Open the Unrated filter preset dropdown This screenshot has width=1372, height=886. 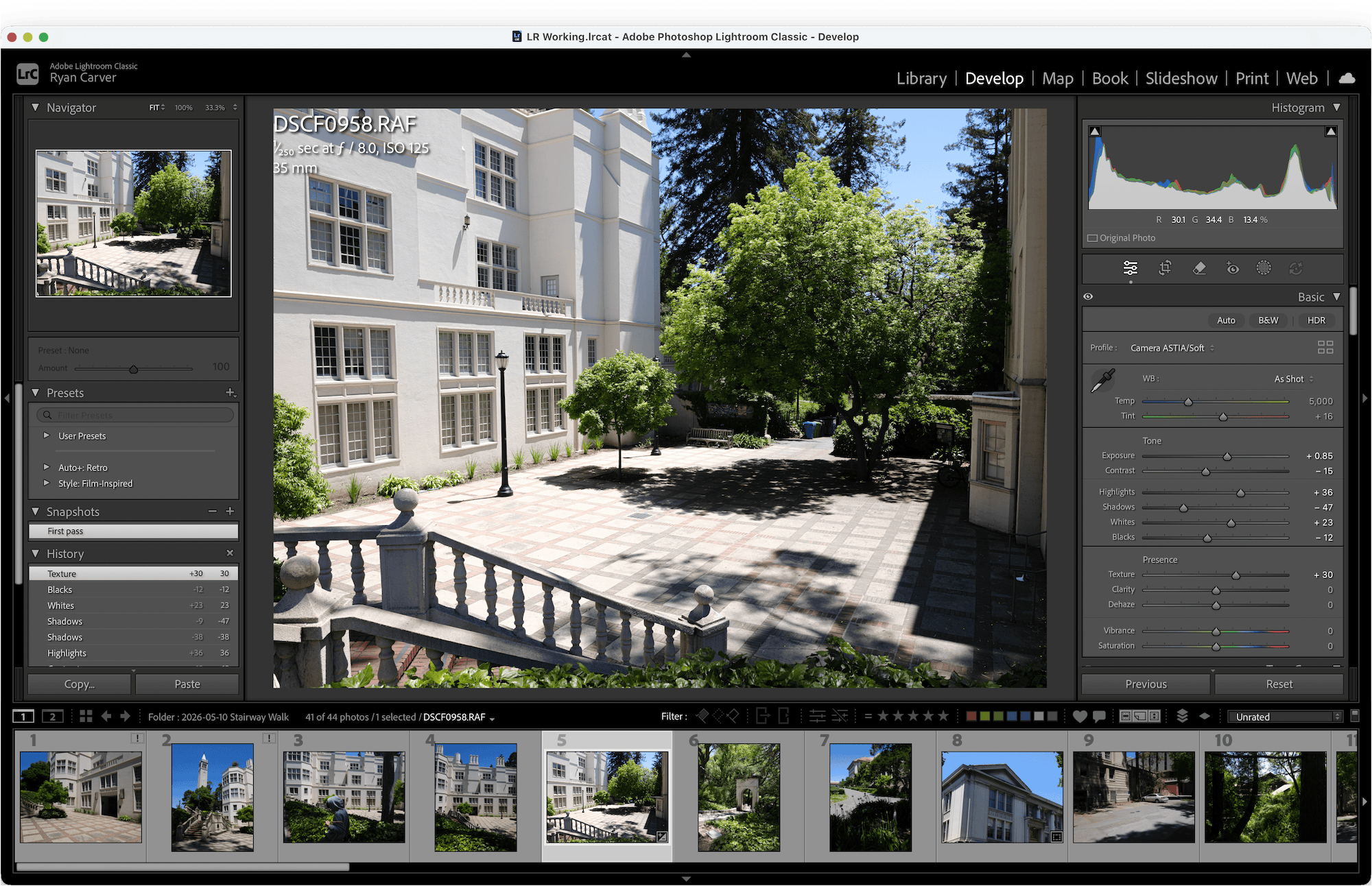[1284, 716]
